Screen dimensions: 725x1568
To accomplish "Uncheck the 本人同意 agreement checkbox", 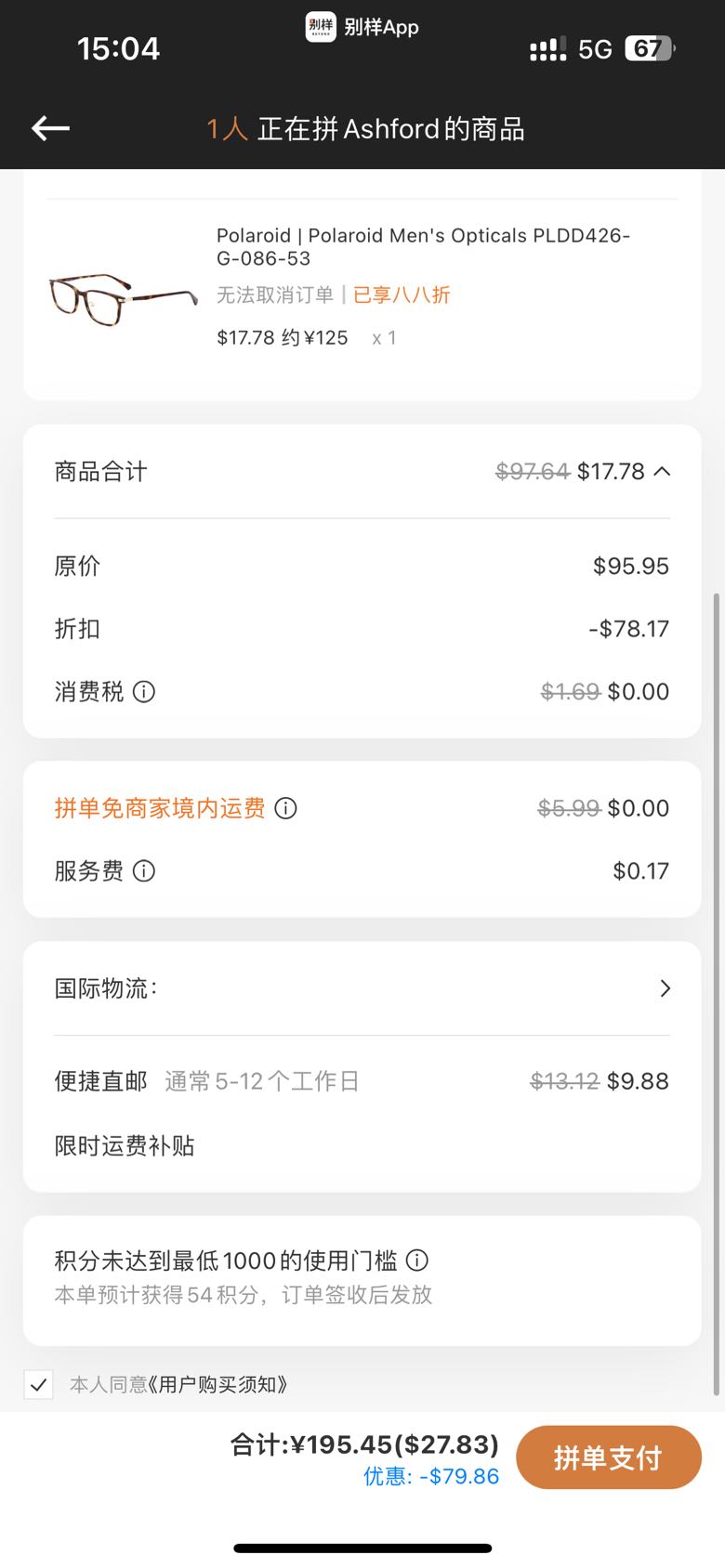I will [x=38, y=1385].
